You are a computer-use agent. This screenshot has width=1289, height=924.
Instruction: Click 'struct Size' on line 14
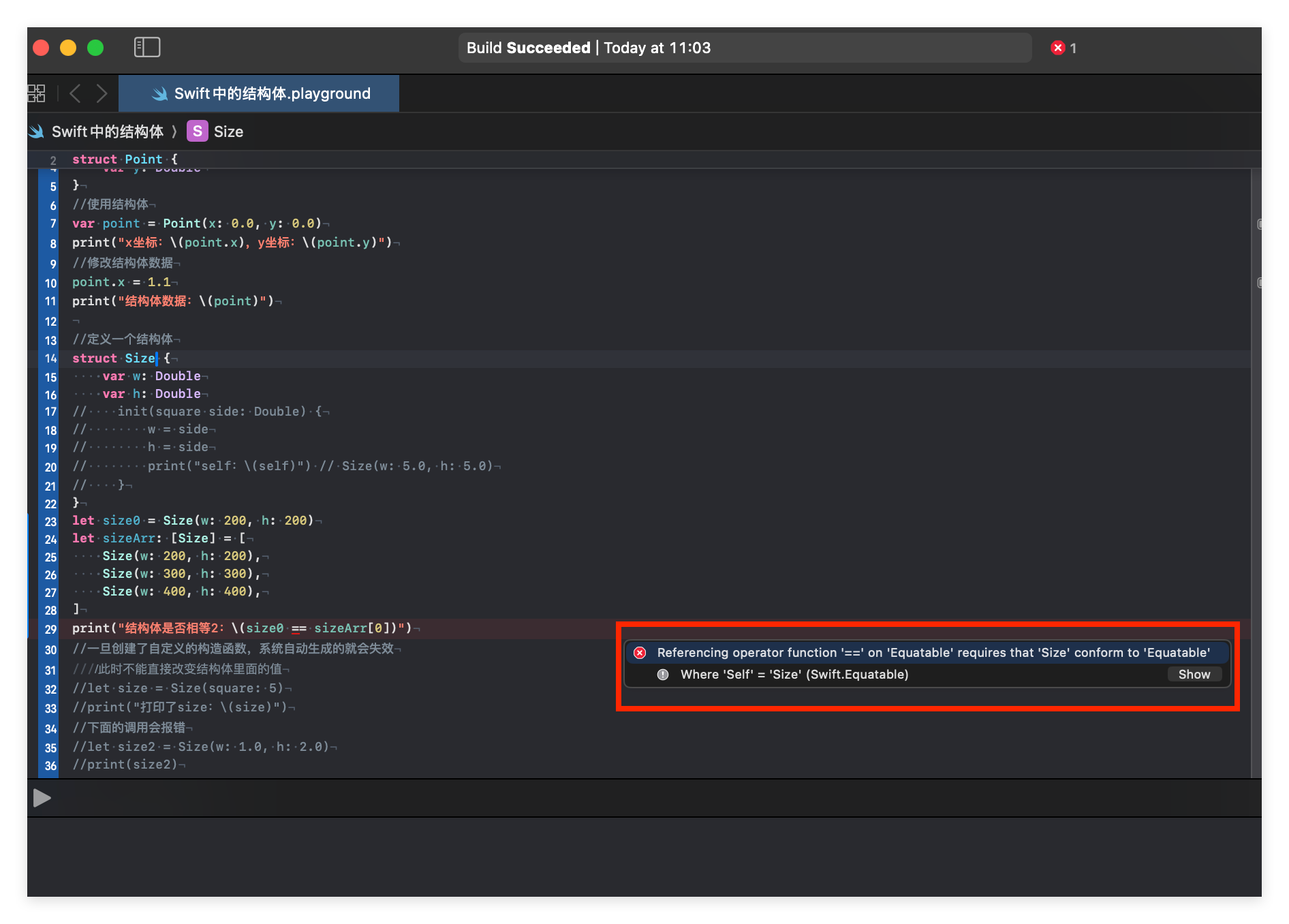114,358
